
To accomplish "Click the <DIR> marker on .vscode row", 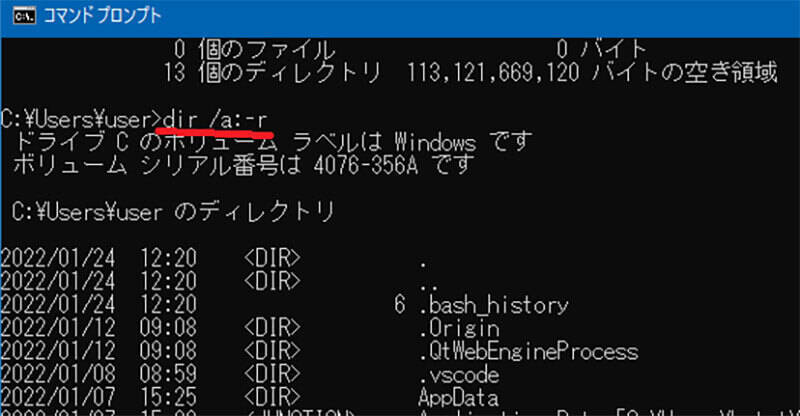I will coord(272,374).
